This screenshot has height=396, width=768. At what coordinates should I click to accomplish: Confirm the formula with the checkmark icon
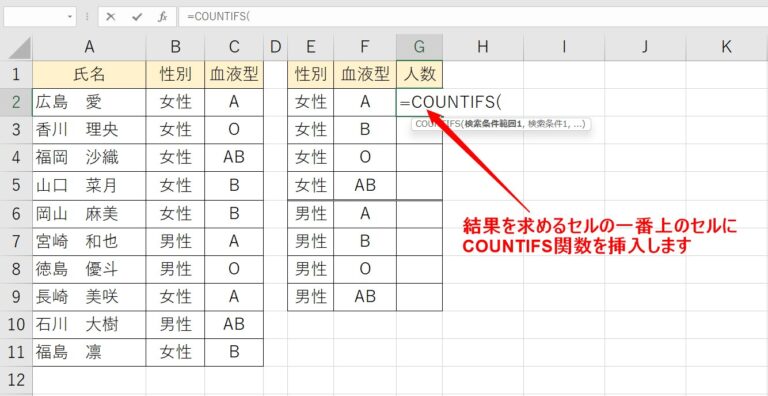point(137,17)
